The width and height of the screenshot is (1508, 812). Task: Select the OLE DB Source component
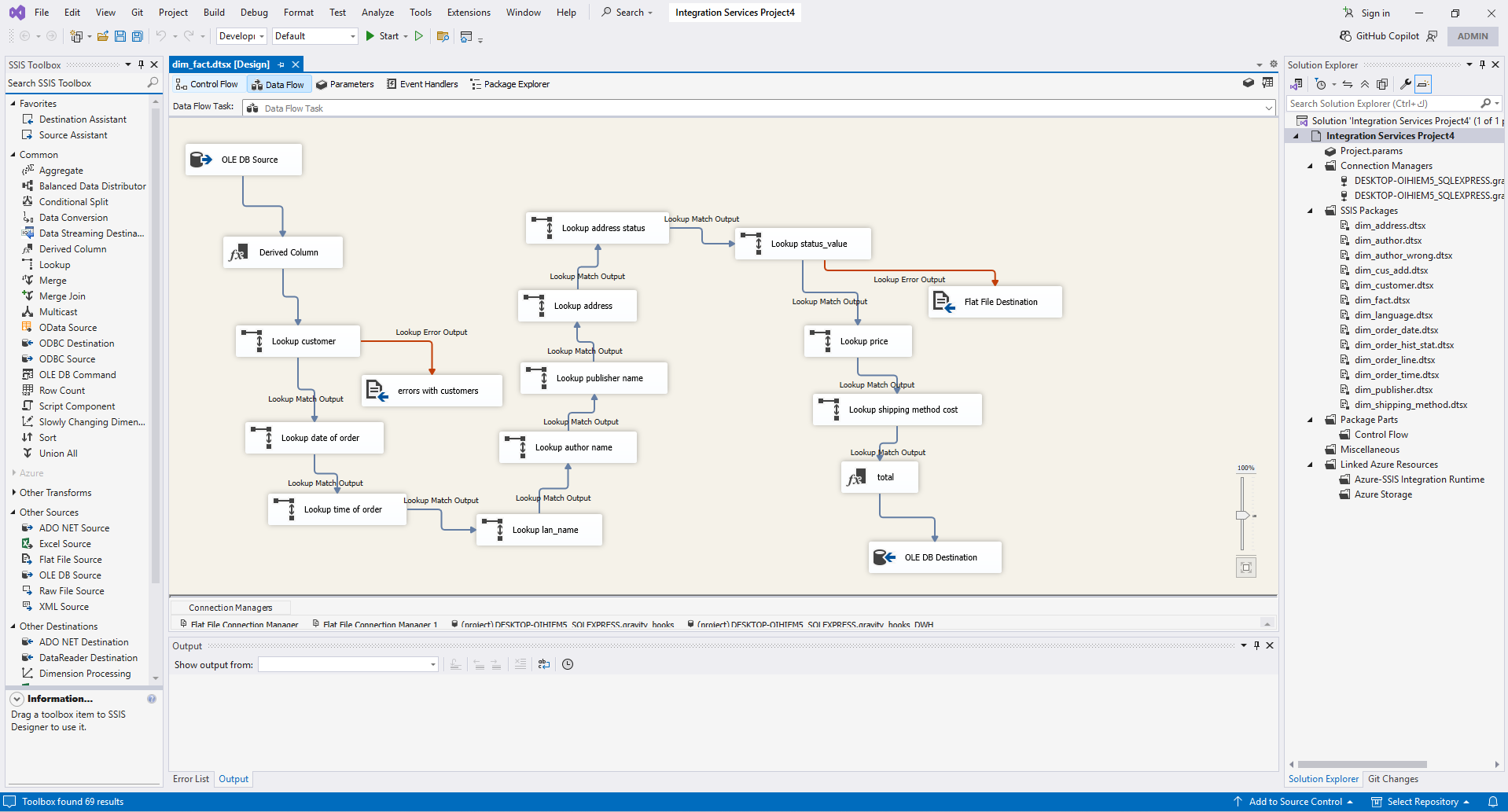click(x=244, y=160)
